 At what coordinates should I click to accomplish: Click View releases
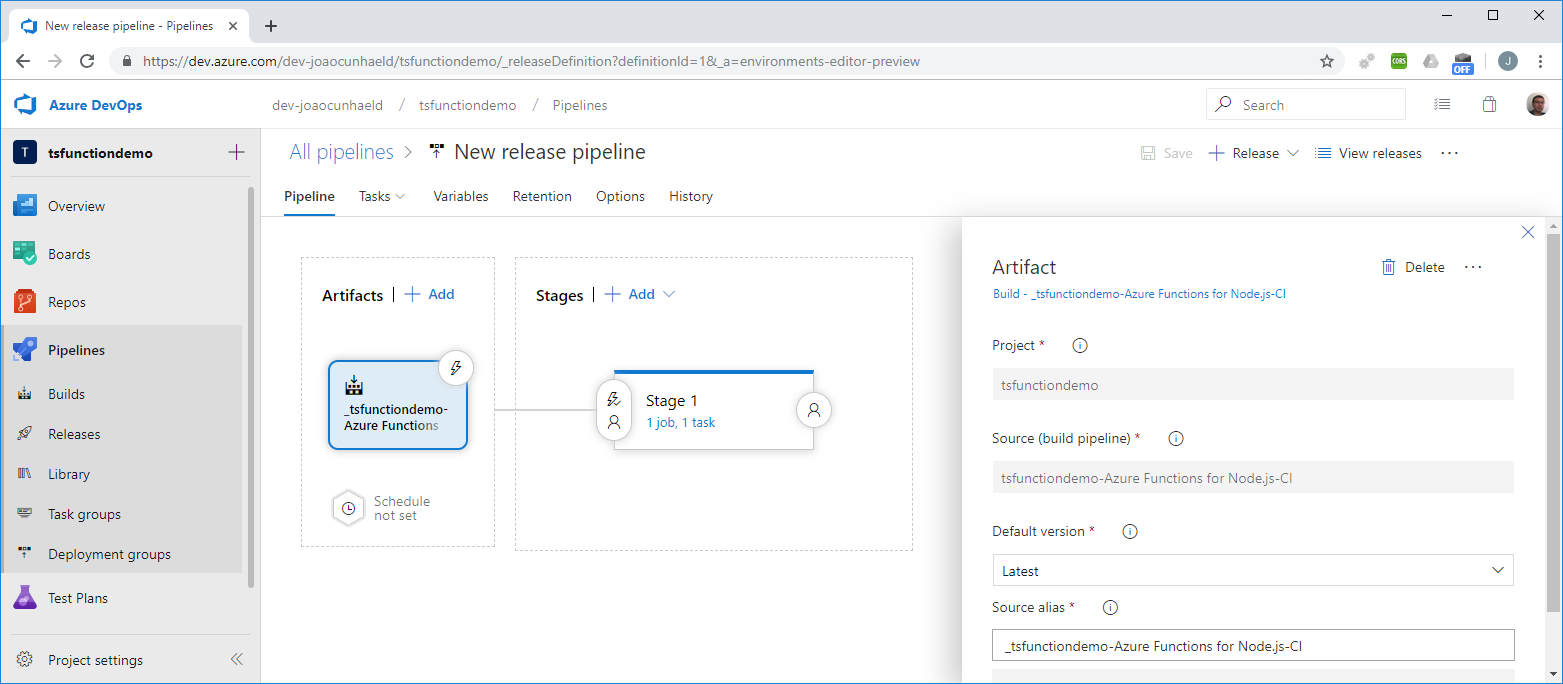point(1368,153)
